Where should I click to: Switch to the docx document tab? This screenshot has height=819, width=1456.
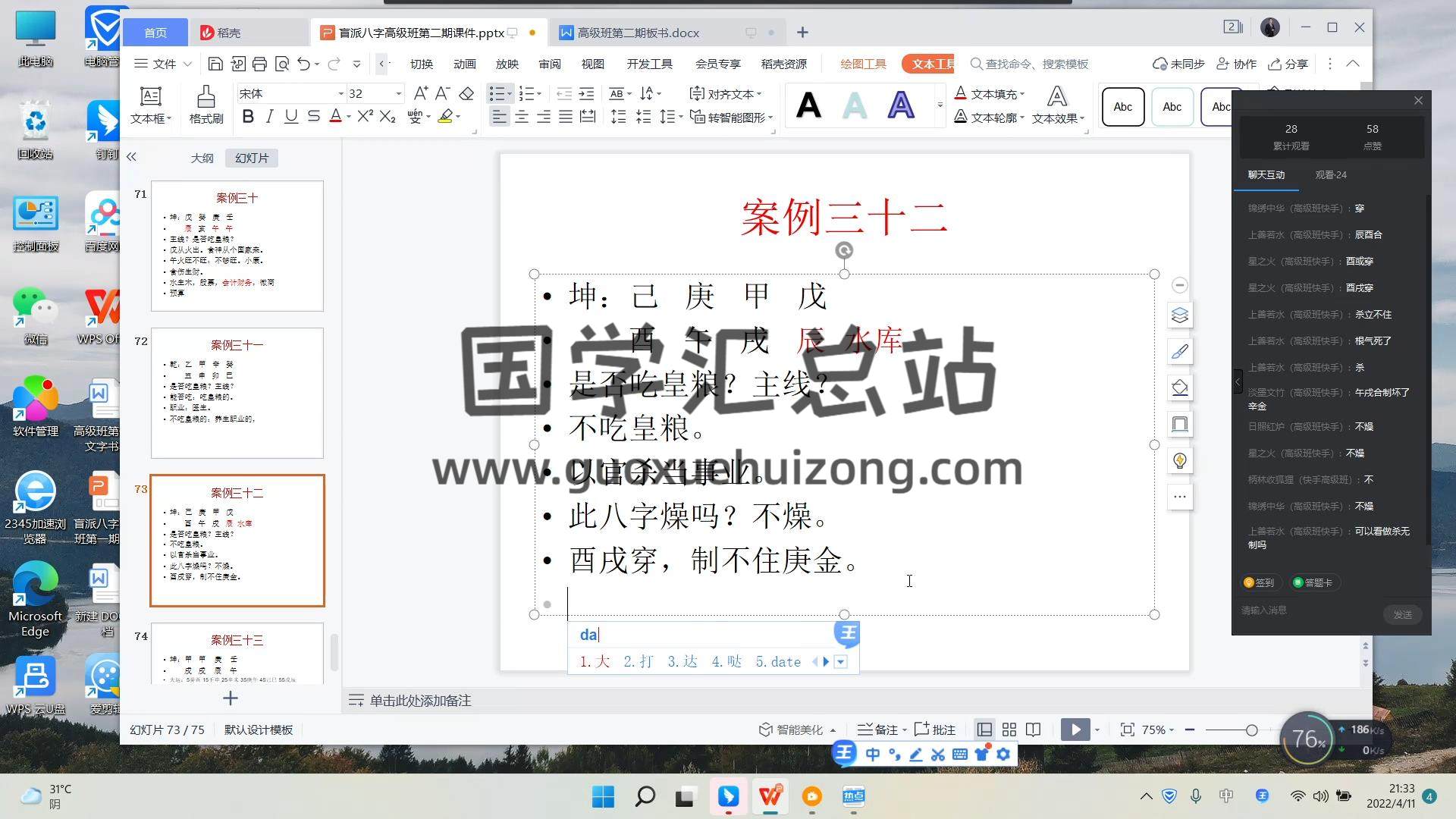pyautogui.click(x=638, y=33)
